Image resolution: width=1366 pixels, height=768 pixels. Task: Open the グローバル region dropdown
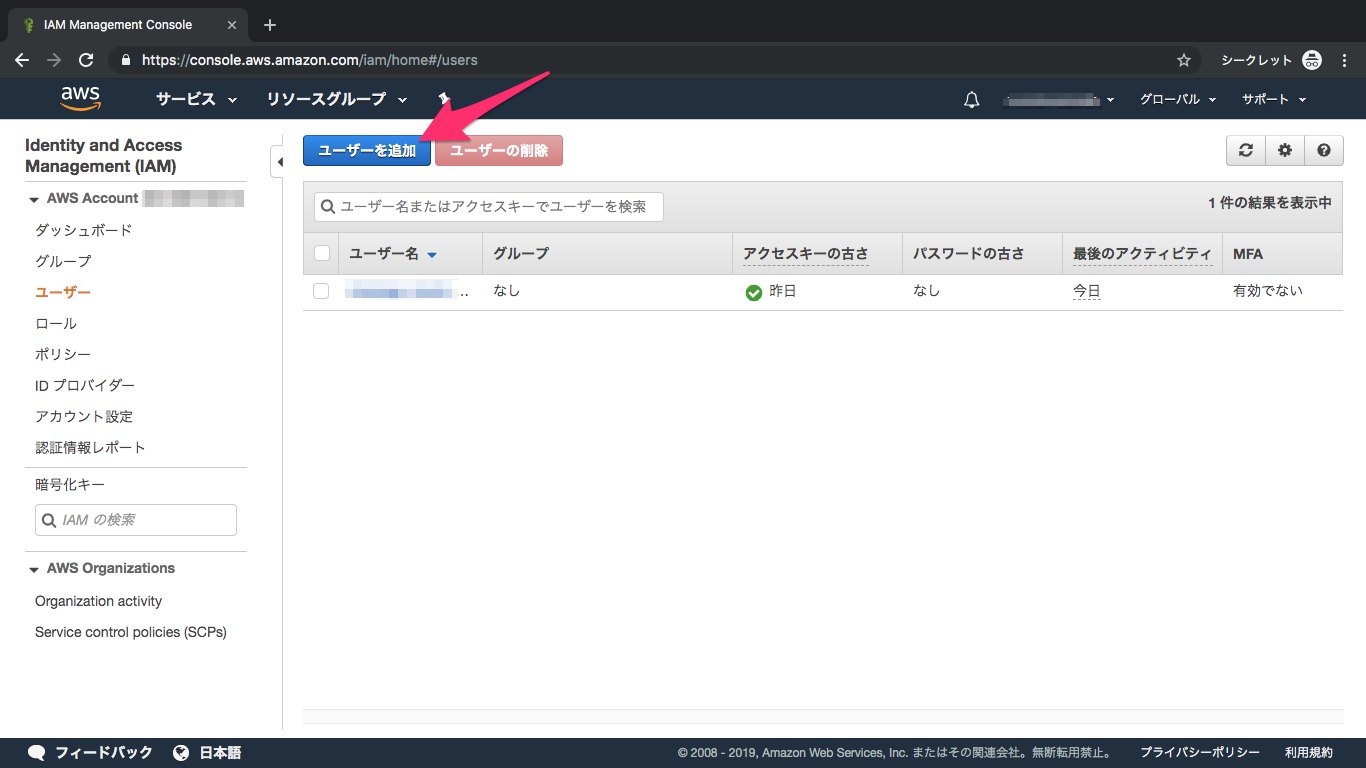point(1178,100)
